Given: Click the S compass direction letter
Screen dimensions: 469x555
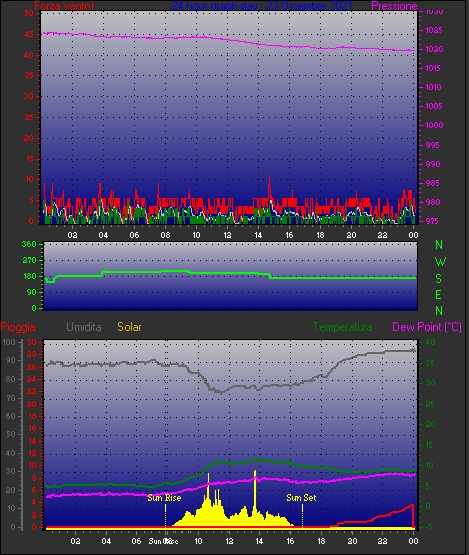Looking at the screenshot, I should [439, 279].
